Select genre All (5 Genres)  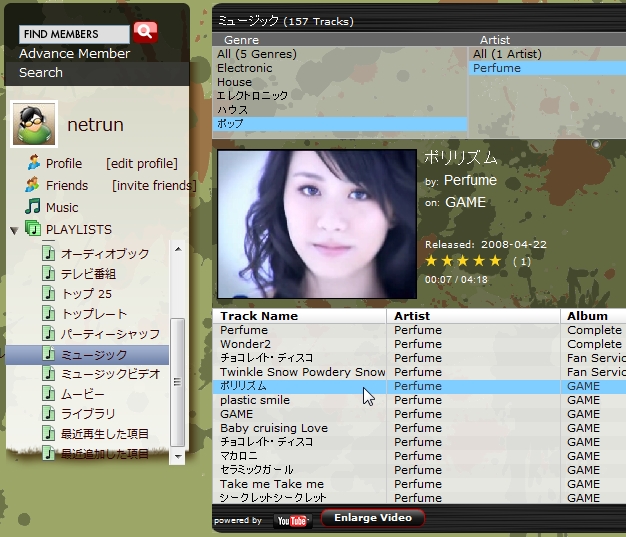pos(340,54)
